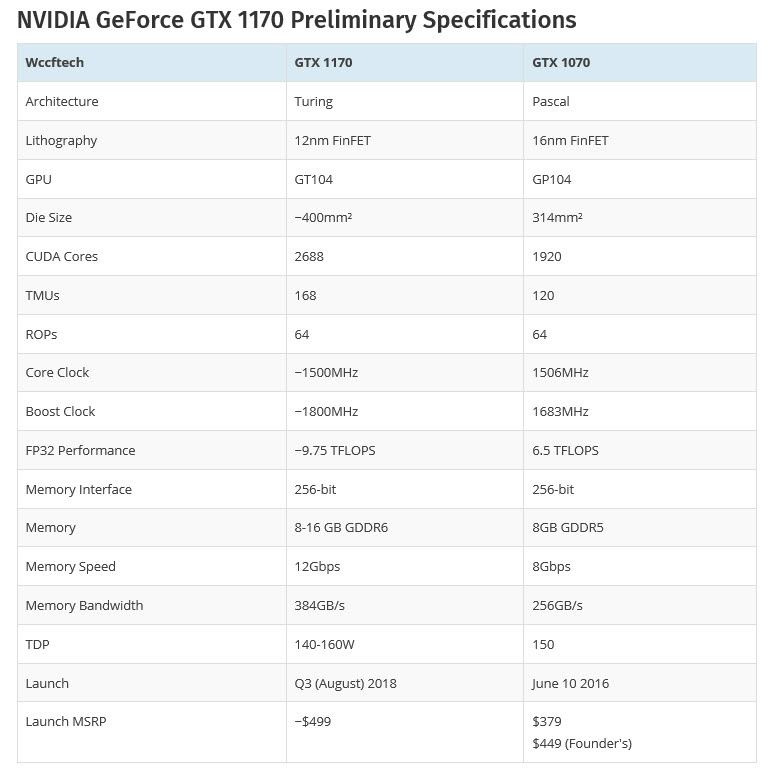This screenshot has height=780, width=774.
Task: Click the Q3 (August) 2018 launch cell
Action: (x=345, y=683)
